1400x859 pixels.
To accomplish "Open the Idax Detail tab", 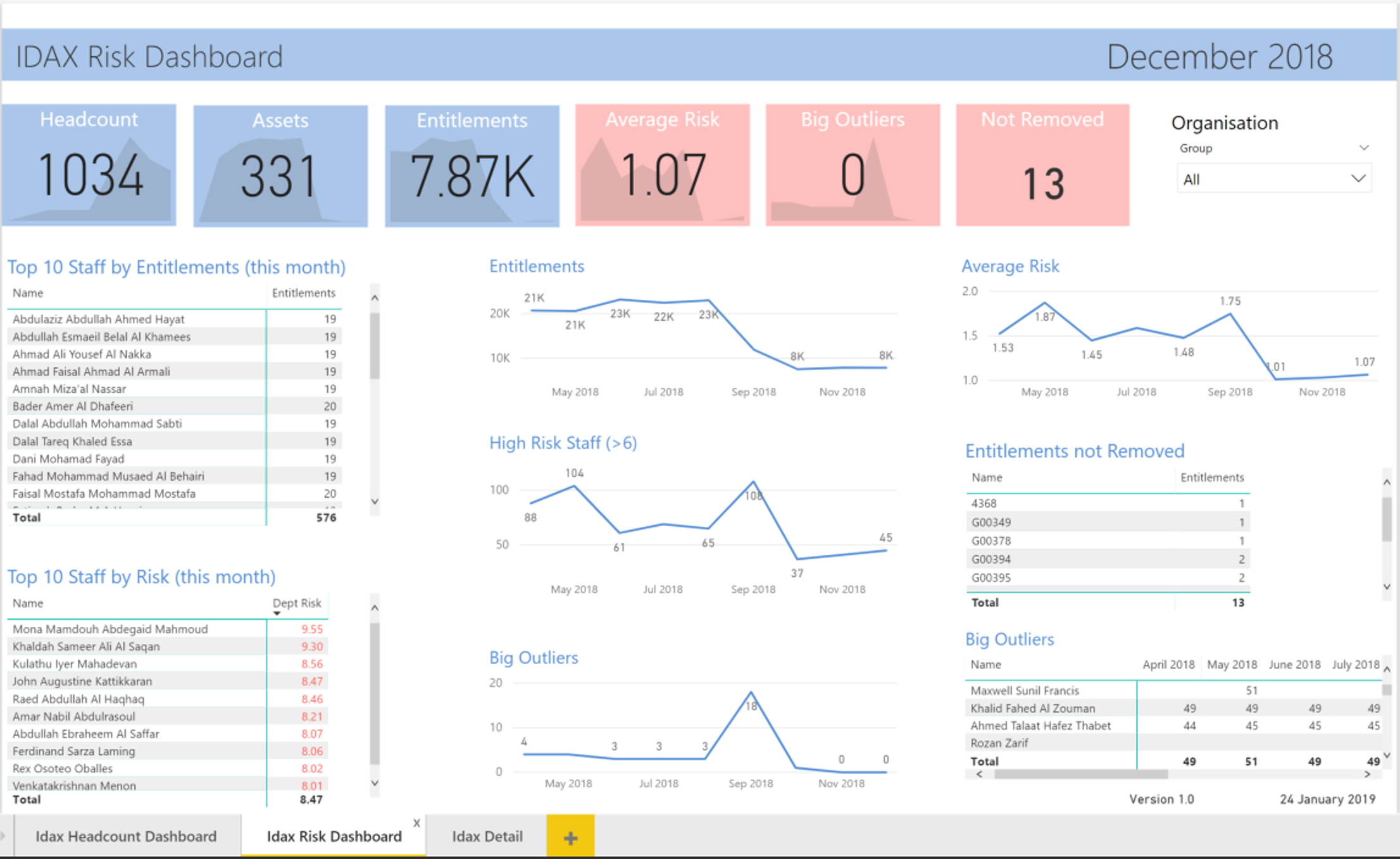I will pyautogui.click(x=487, y=836).
